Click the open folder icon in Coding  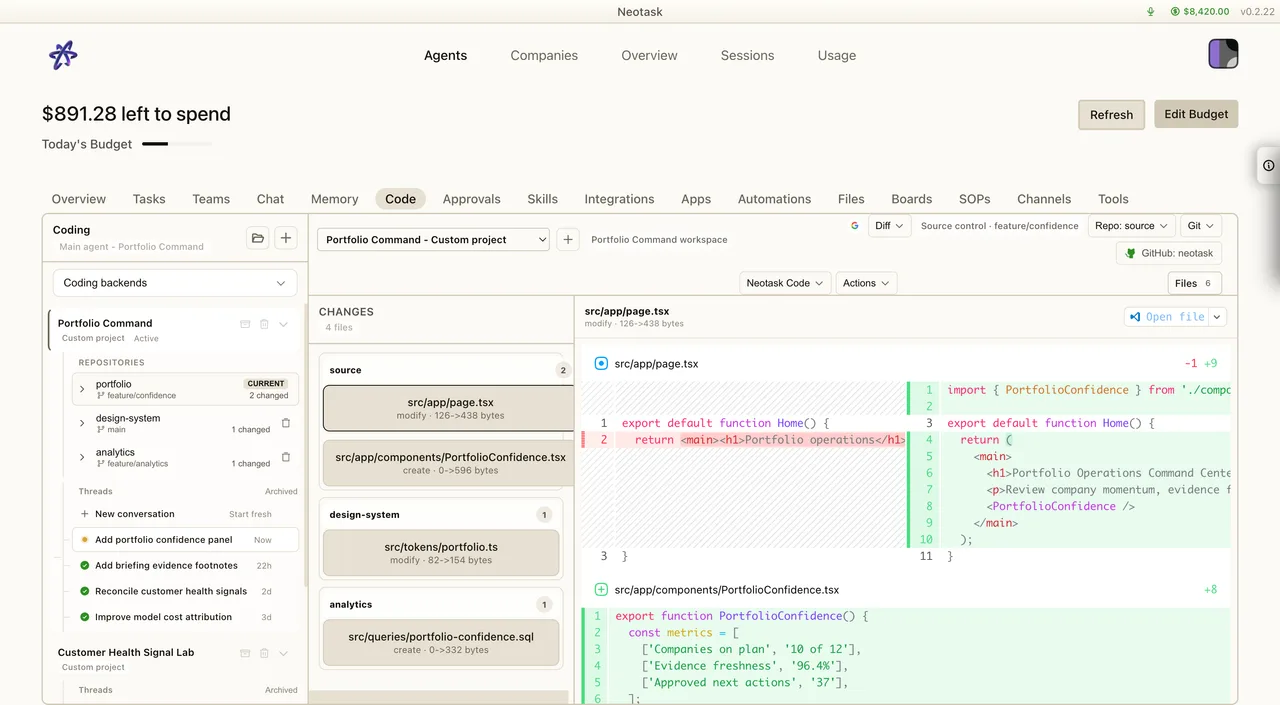click(258, 238)
